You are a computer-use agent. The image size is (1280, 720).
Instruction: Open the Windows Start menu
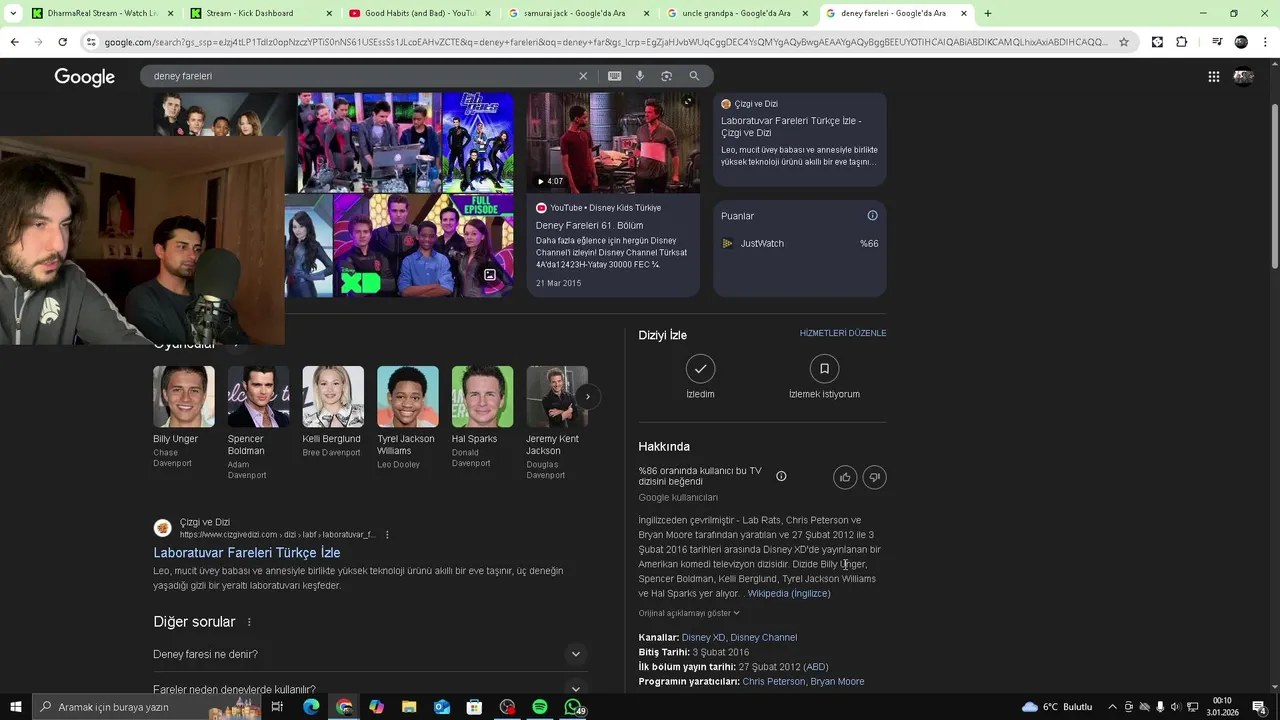point(16,707)
